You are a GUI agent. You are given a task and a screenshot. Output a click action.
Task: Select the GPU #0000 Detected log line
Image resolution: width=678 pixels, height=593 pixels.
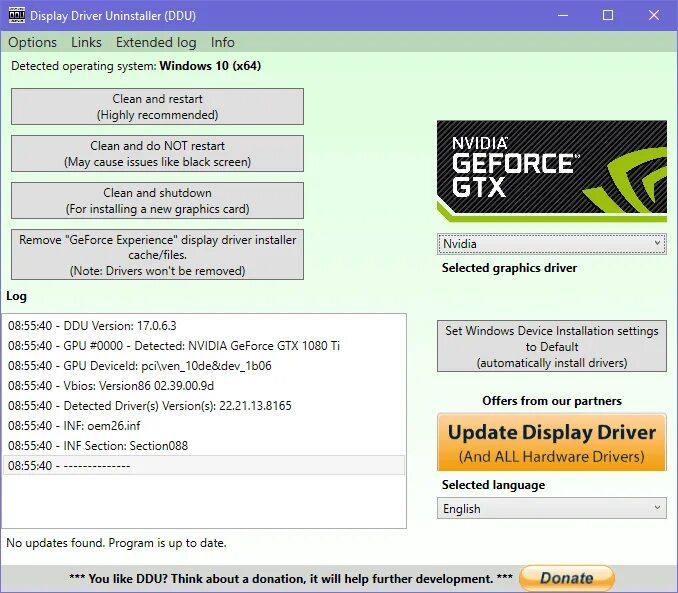pos(204,346)
